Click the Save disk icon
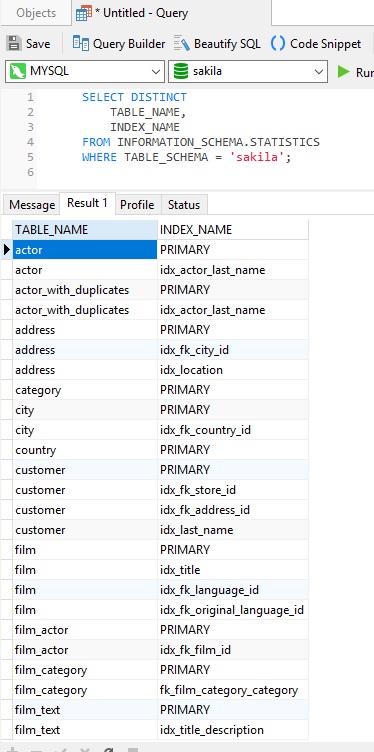 coord(14,44)
